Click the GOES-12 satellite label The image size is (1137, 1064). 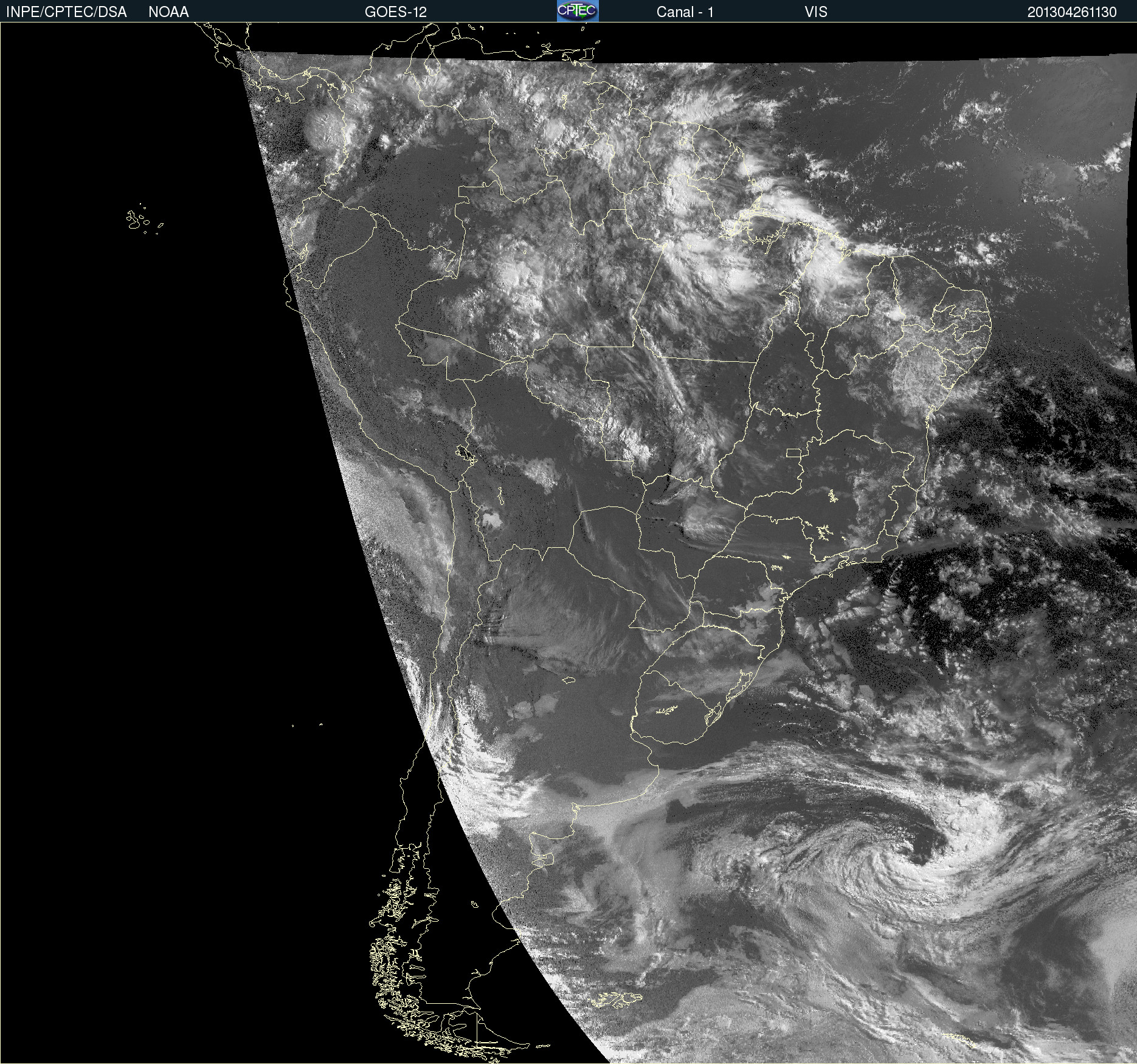(x=396, y=12)
